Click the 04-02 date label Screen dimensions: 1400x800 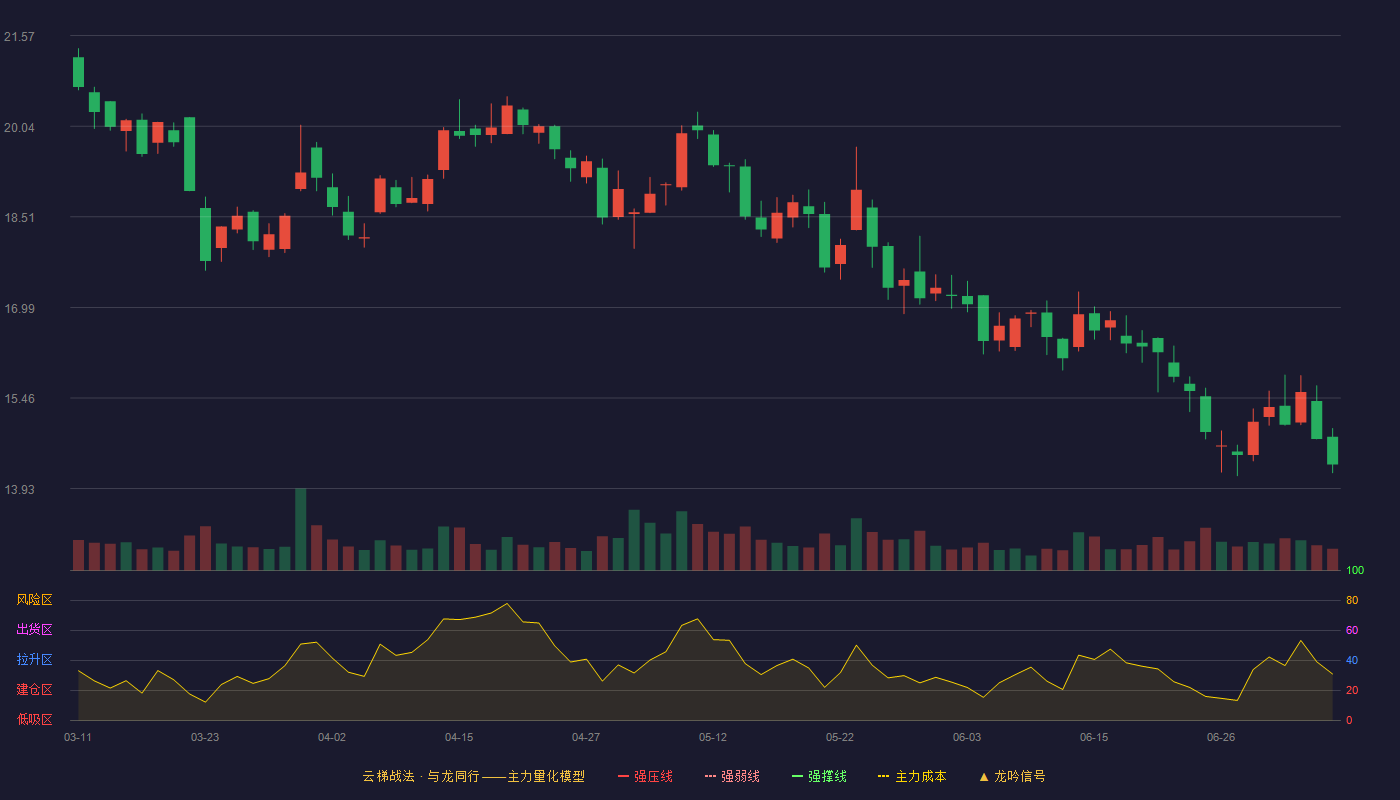332,737
